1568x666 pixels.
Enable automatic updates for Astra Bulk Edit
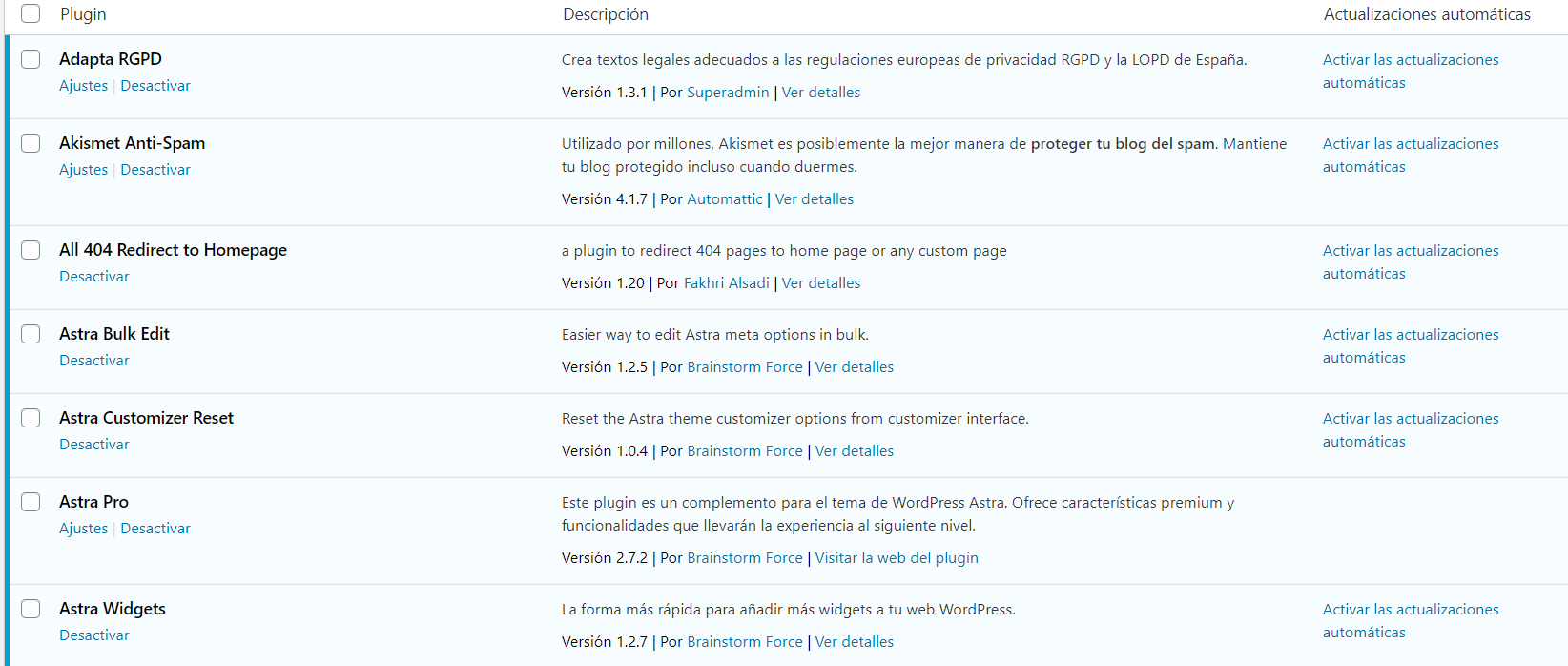(x=1411, y=346)
